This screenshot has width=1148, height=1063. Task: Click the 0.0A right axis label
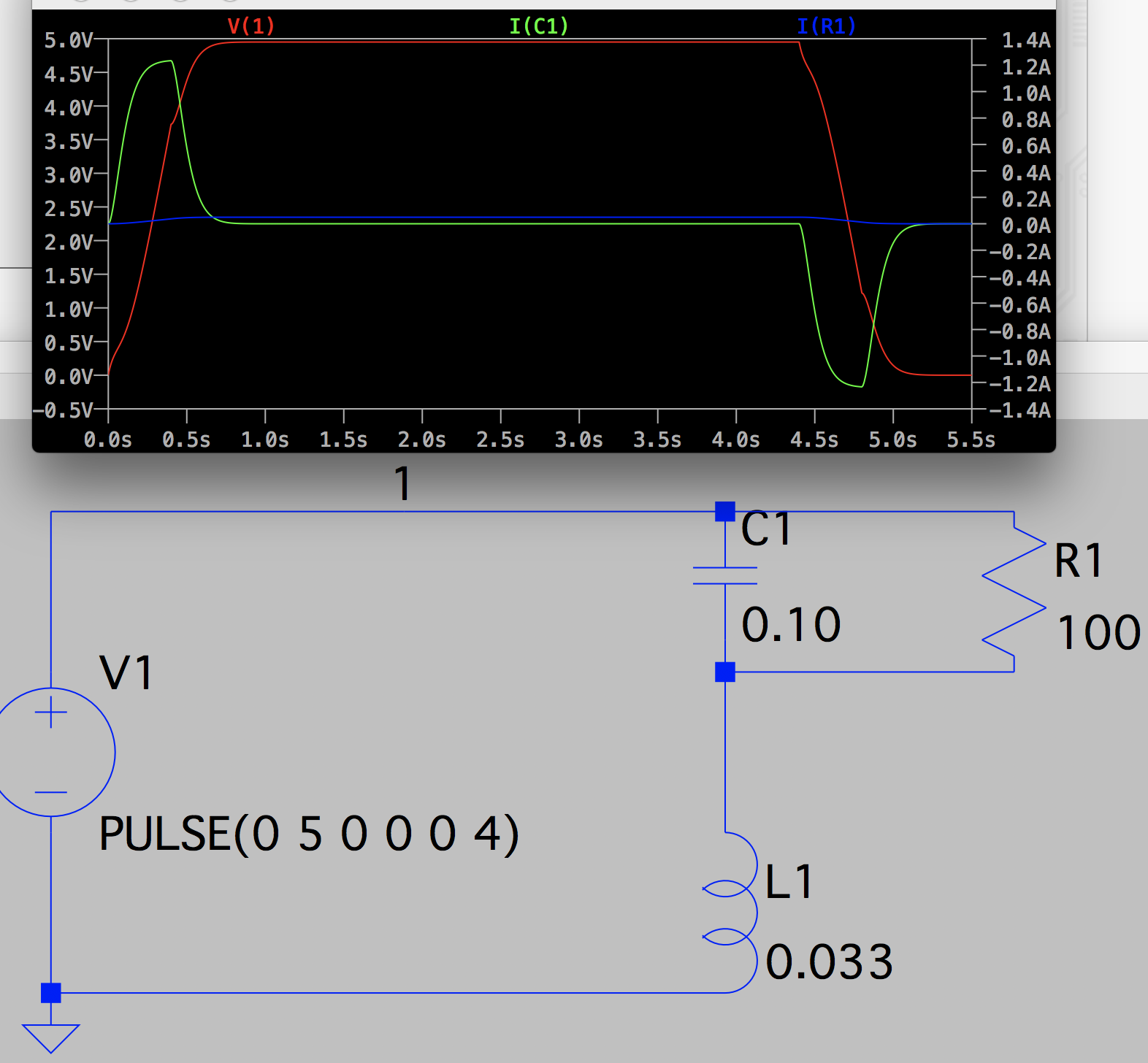1026,226
